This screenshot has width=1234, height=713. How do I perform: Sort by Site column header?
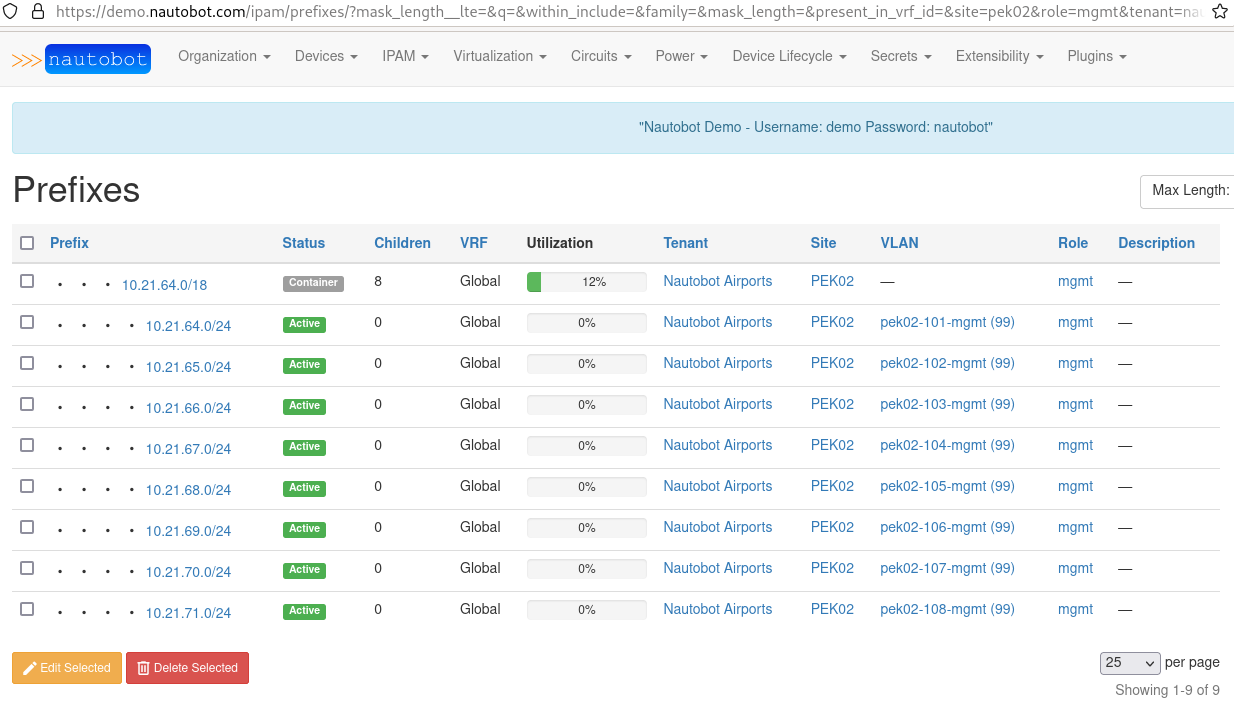coord(823,243)
